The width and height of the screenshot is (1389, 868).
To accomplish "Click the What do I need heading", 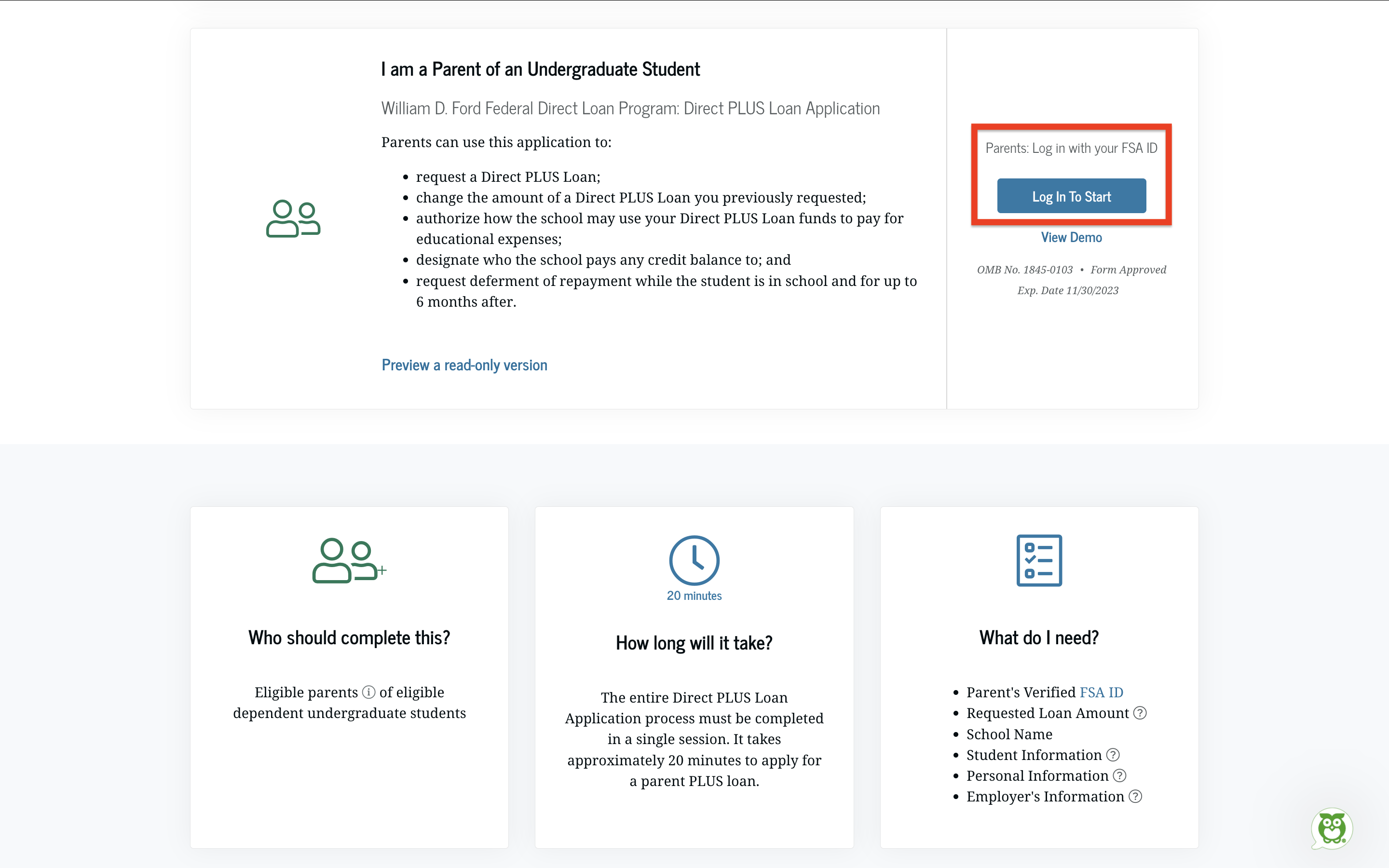I will point(1039,638).
